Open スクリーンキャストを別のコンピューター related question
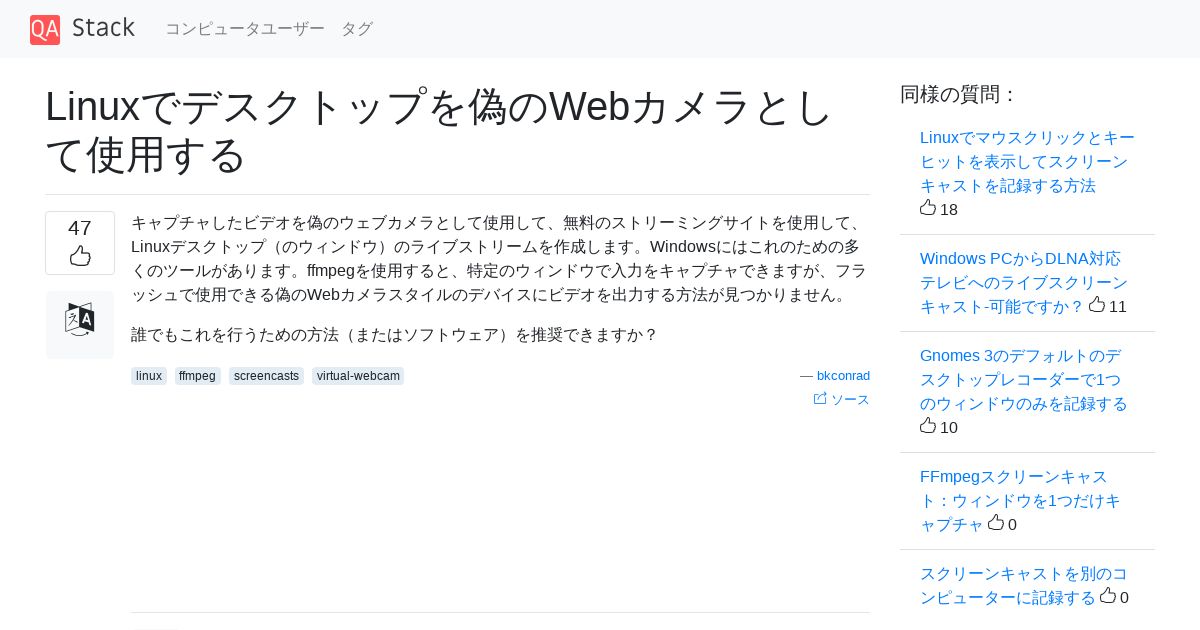Image resolution: width=1200 pixels, height=630 pixels. (x=1024, y=585)
